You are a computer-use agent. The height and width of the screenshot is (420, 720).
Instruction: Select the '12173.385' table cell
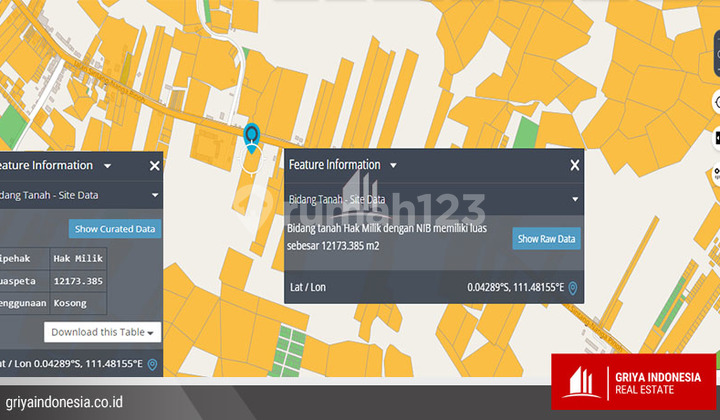point(78,281)
